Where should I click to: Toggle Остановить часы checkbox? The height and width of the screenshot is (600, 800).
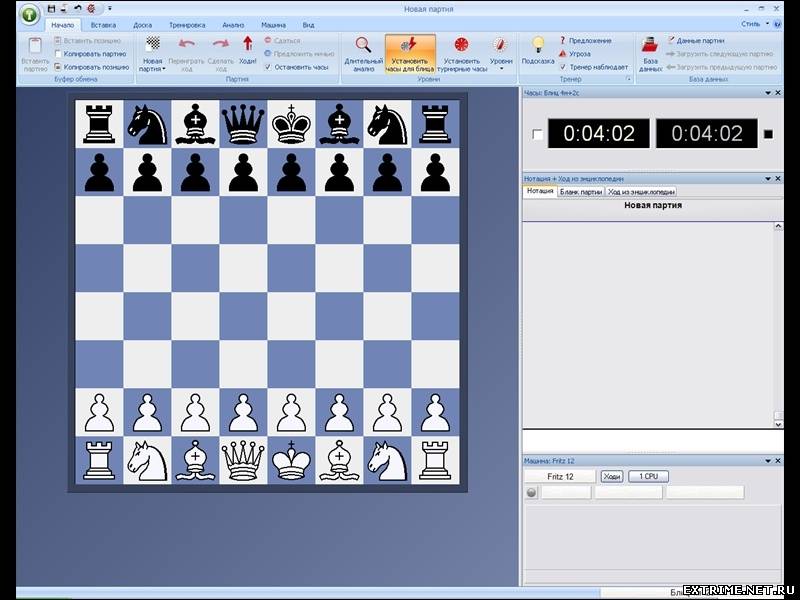point(267,67)
